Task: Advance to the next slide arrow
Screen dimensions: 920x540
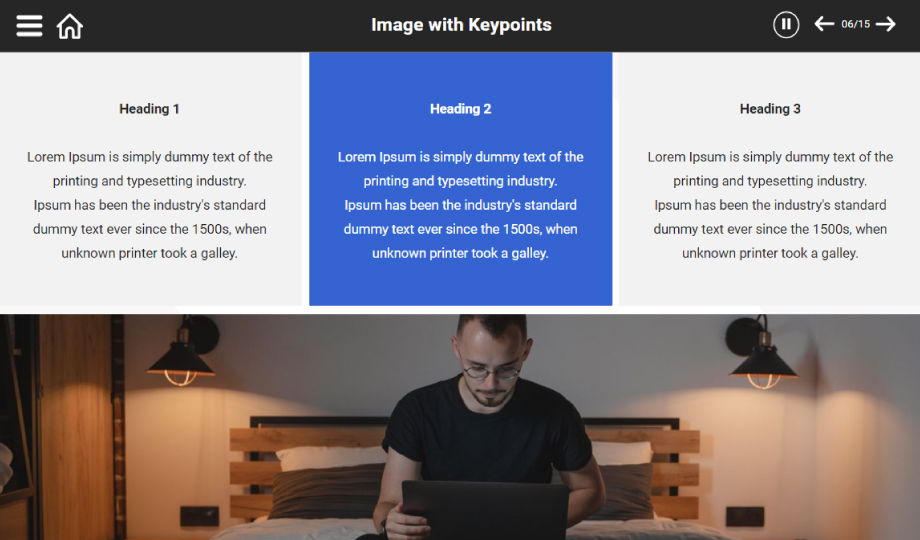Action: [x=886, y=24]
